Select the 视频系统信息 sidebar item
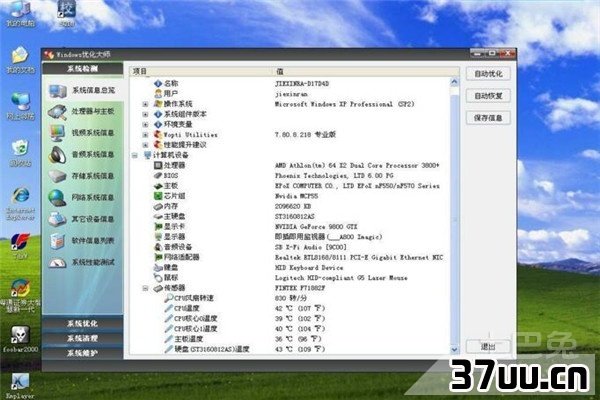This screenshot has height=400, width=600. [82, 133]
